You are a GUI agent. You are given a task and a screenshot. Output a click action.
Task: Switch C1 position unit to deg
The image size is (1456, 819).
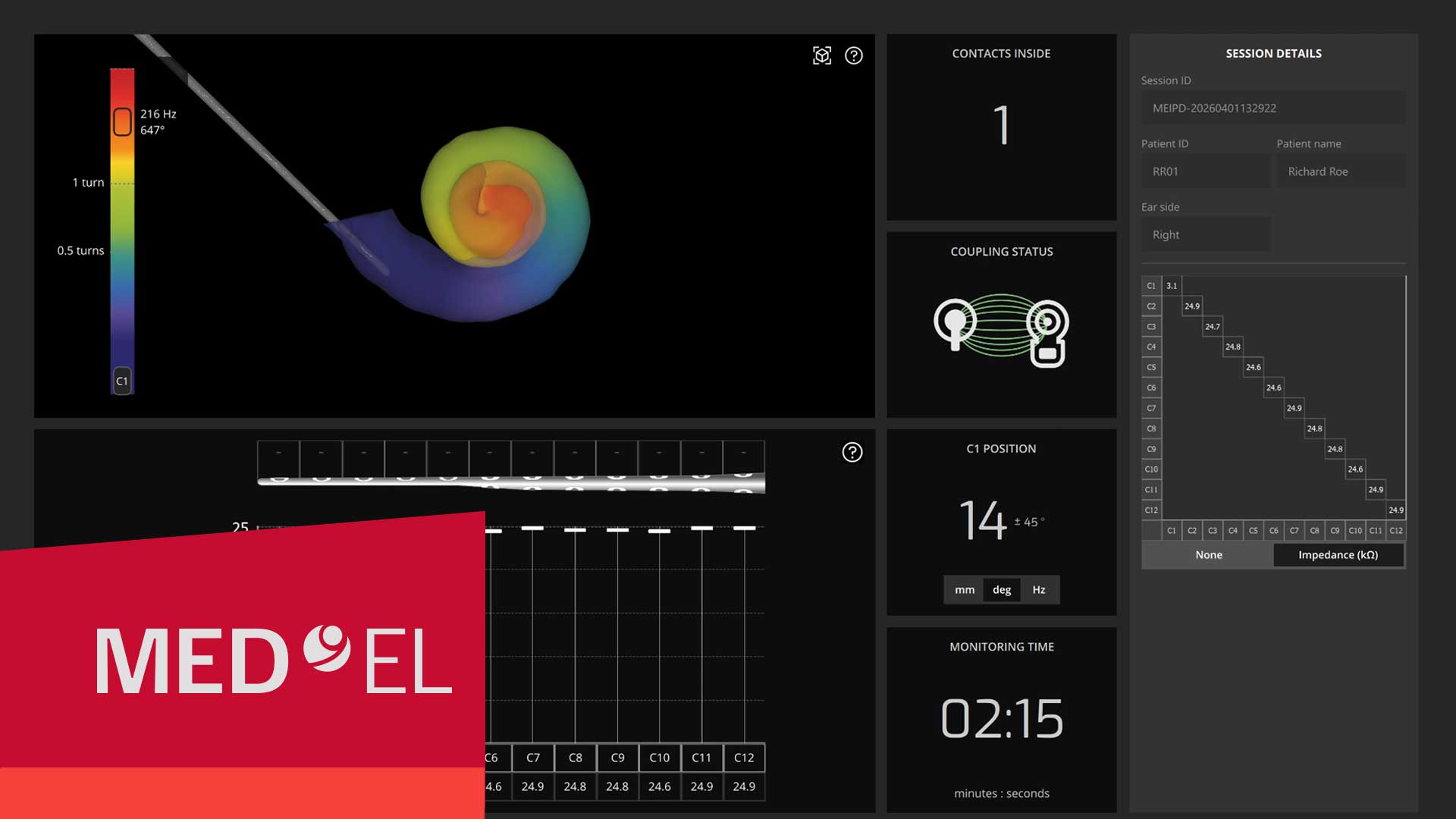tap(1002, 589)
